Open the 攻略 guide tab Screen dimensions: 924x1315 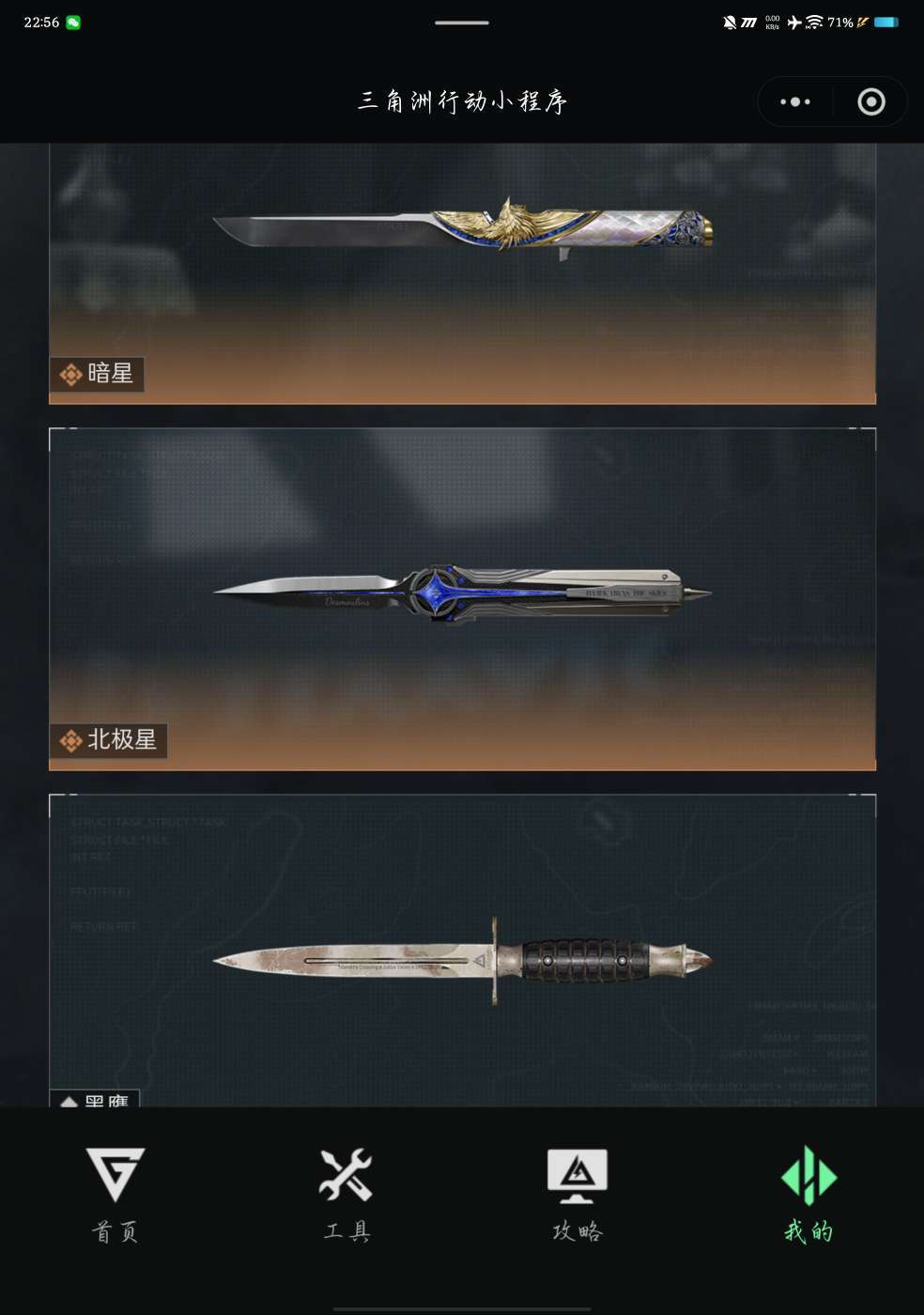(x=577, y=1194)
